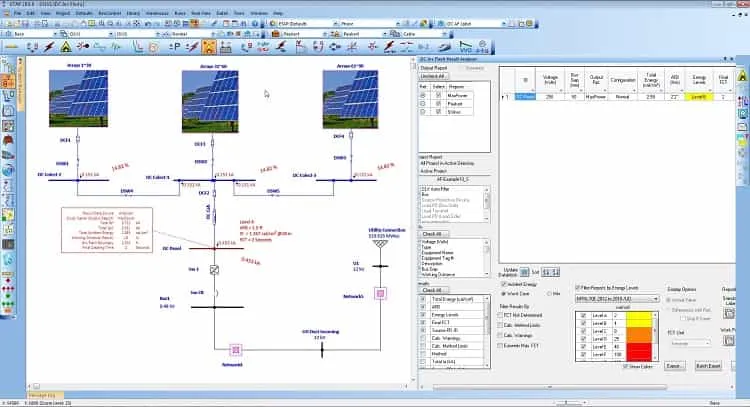Click the blue help question mark toolbar icon

[x=255, y=23]
